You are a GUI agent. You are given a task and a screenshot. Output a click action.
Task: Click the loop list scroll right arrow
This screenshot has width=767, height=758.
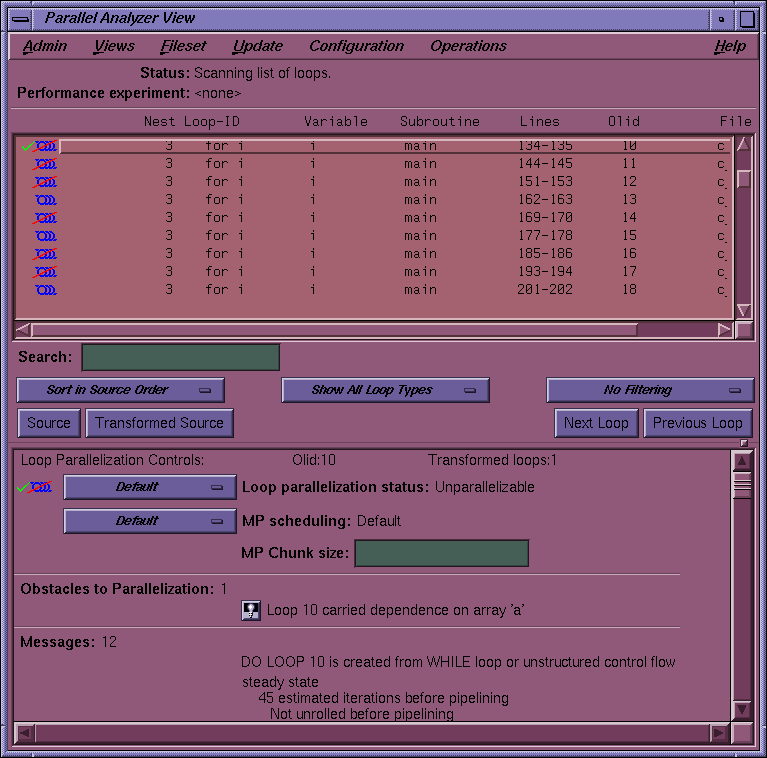tap(724, 330)
